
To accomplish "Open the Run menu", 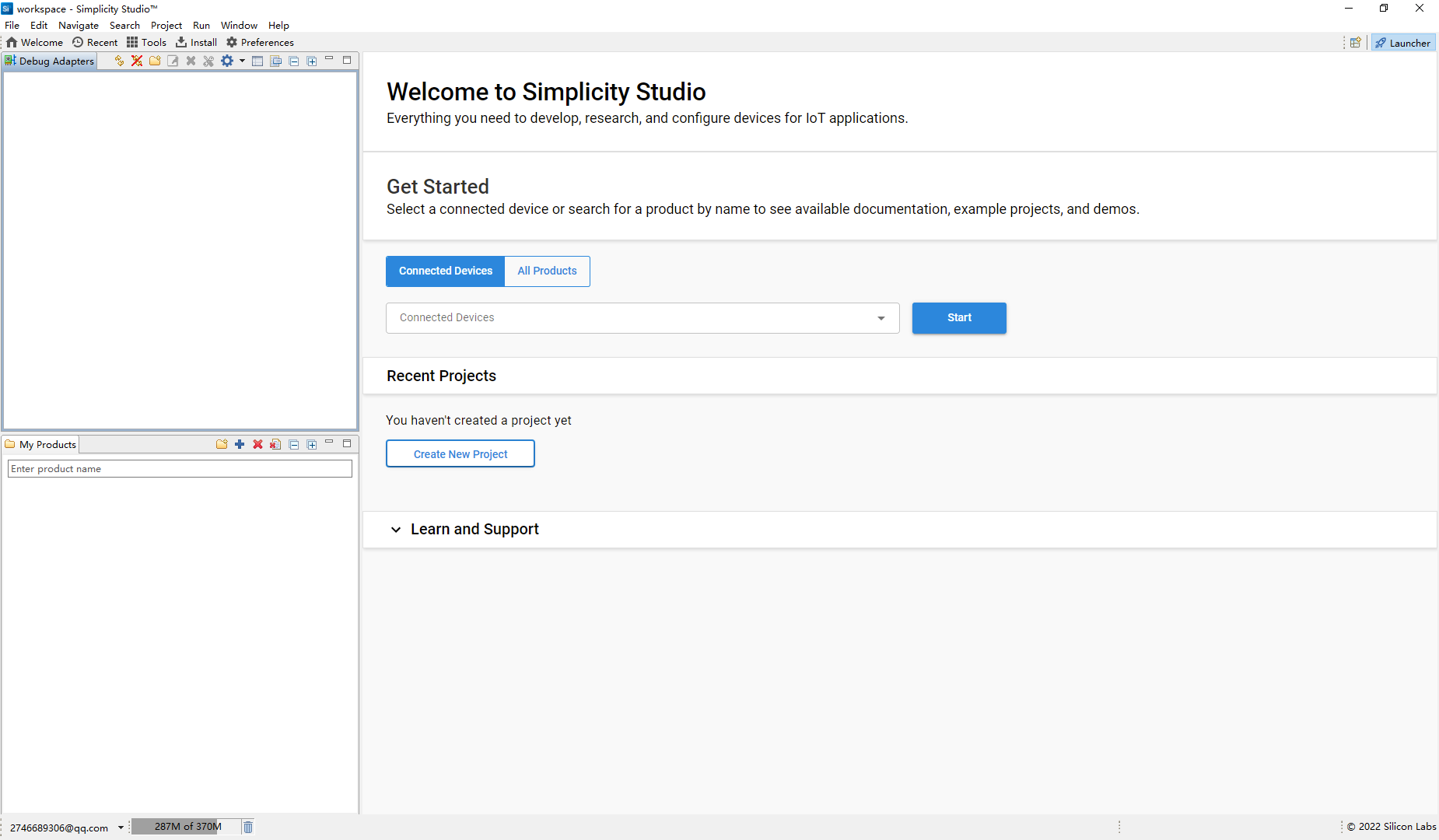I will click(x=201, y=26).
